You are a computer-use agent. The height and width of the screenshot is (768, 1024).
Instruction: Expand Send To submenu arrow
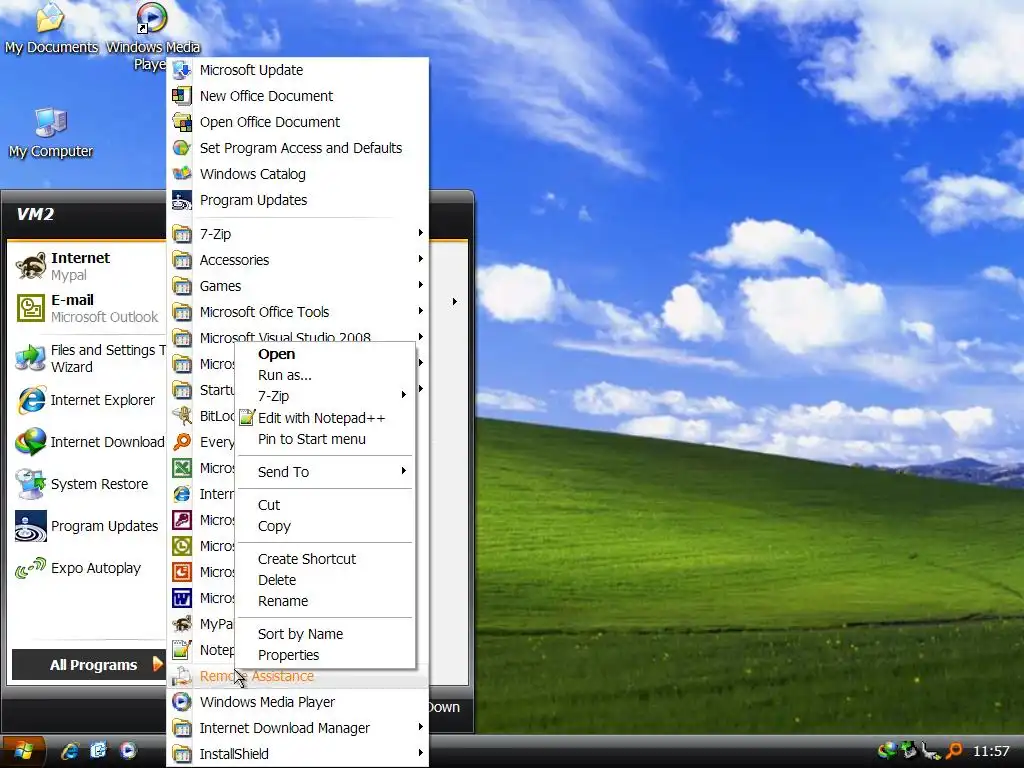click(404, 471)
